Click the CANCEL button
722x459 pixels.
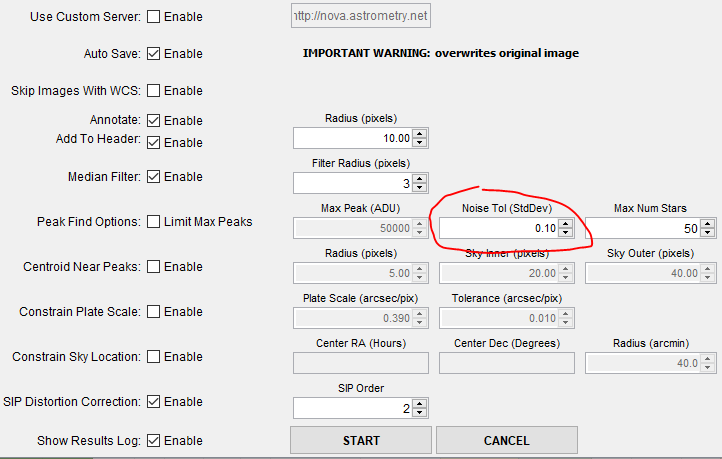point(506,440)
